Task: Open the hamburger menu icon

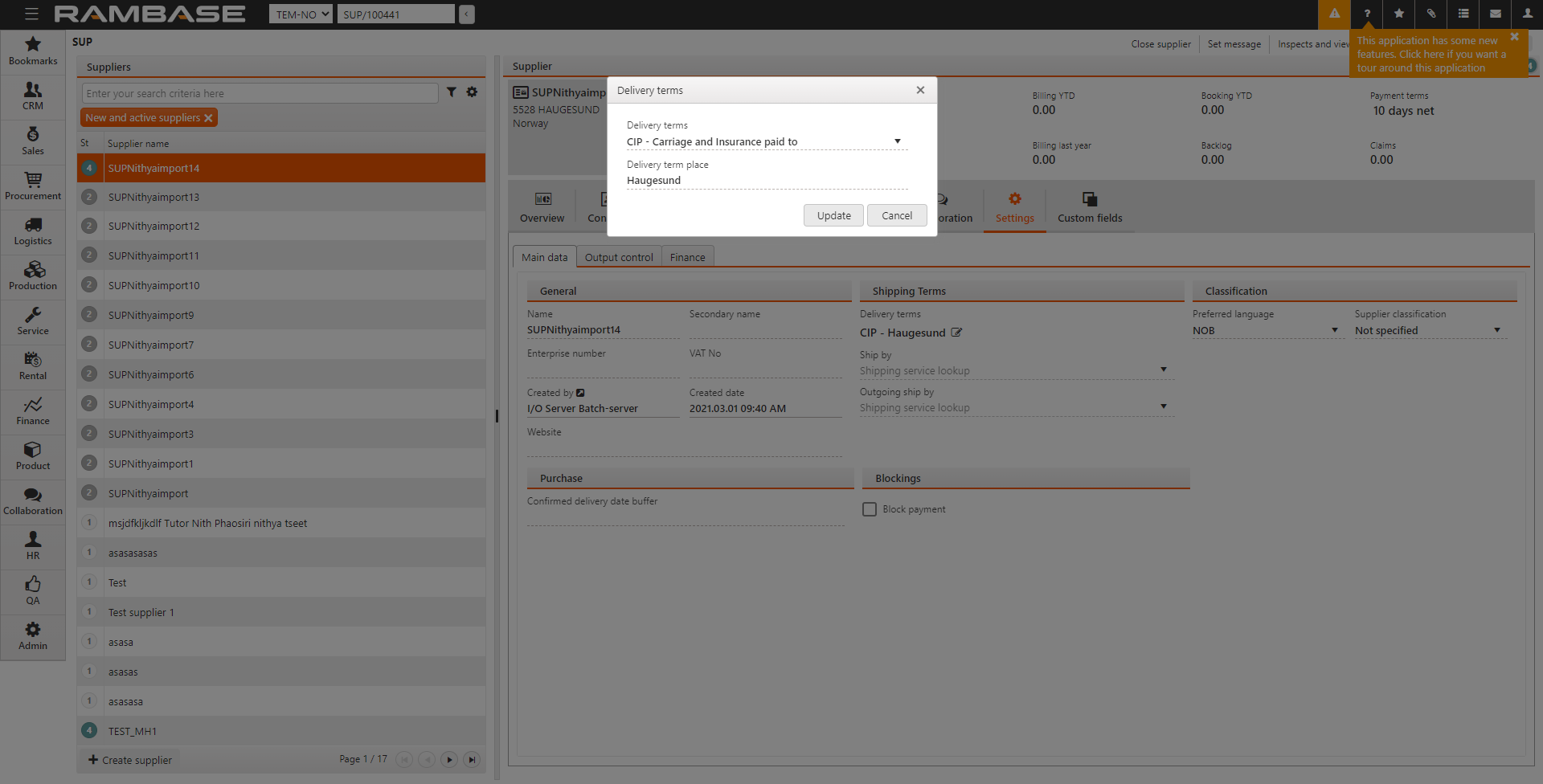Action: [31, 14]
